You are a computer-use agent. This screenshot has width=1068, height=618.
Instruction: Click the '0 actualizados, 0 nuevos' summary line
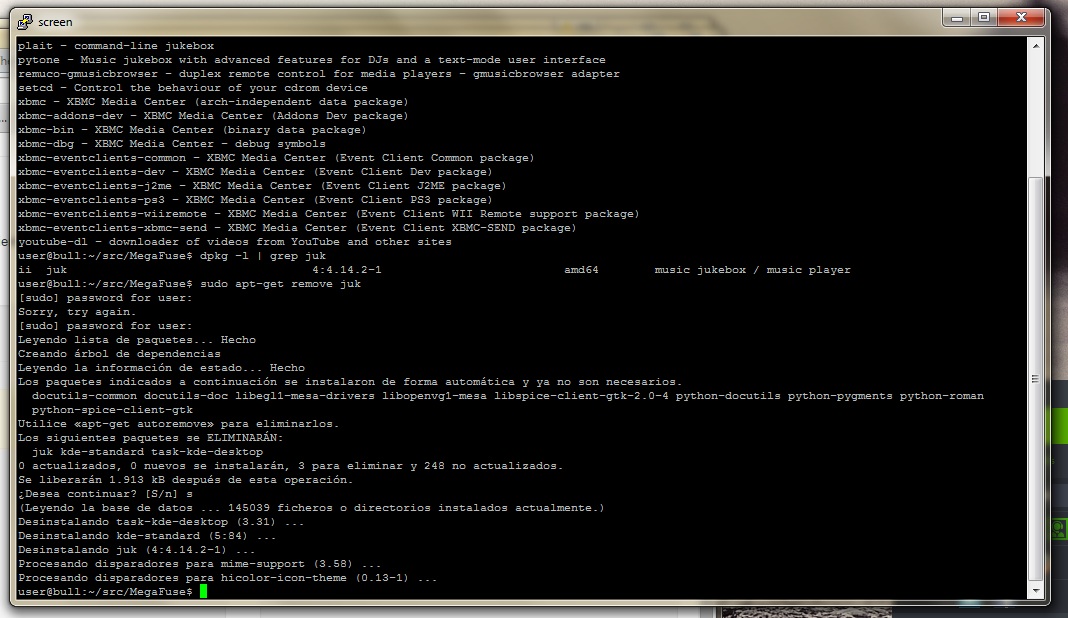point(290,465)
